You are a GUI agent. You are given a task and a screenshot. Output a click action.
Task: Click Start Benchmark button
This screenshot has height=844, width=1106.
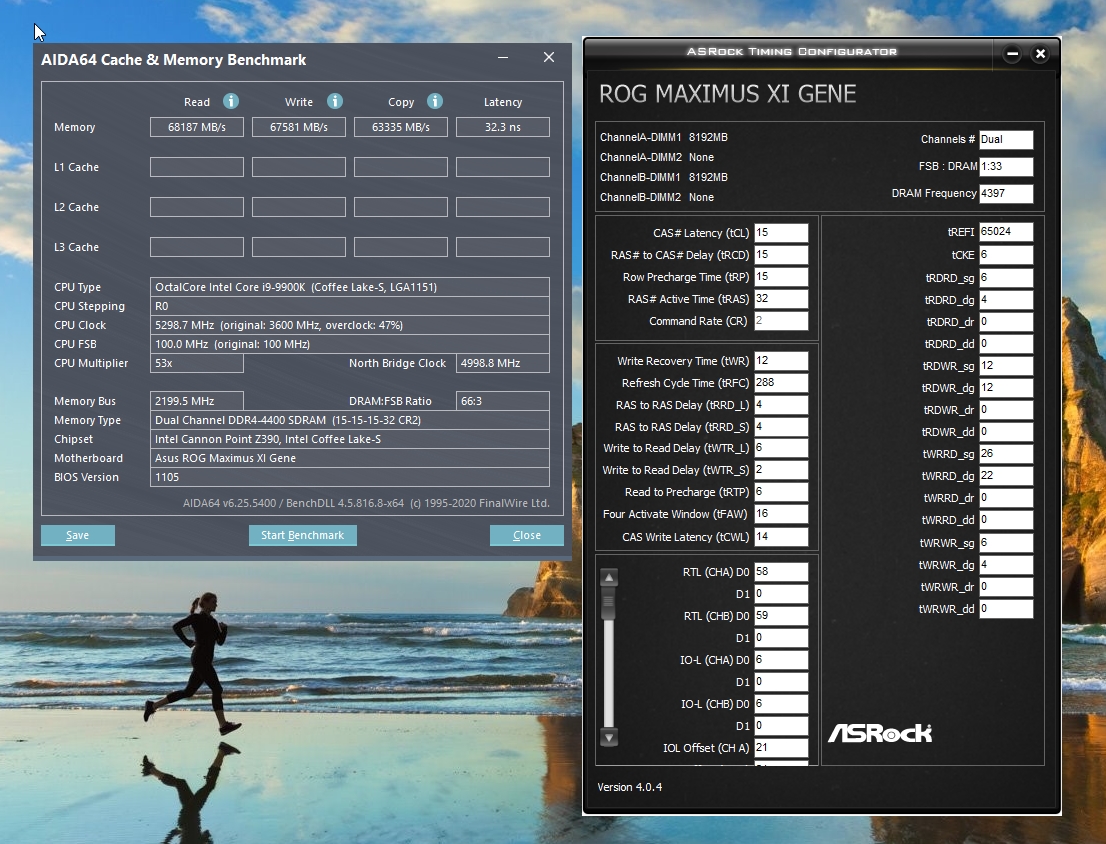(x=303, y=535)
